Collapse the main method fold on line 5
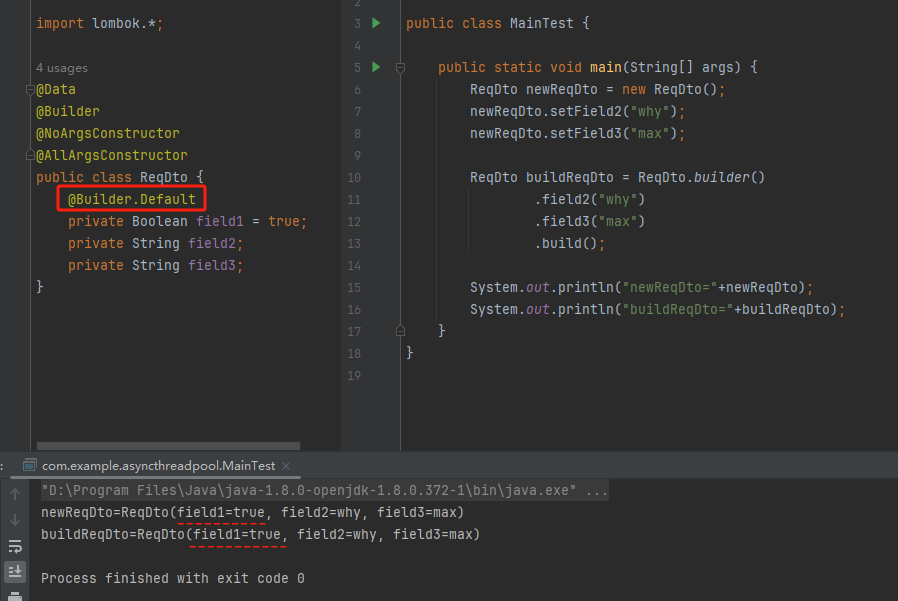 [400, 68]
